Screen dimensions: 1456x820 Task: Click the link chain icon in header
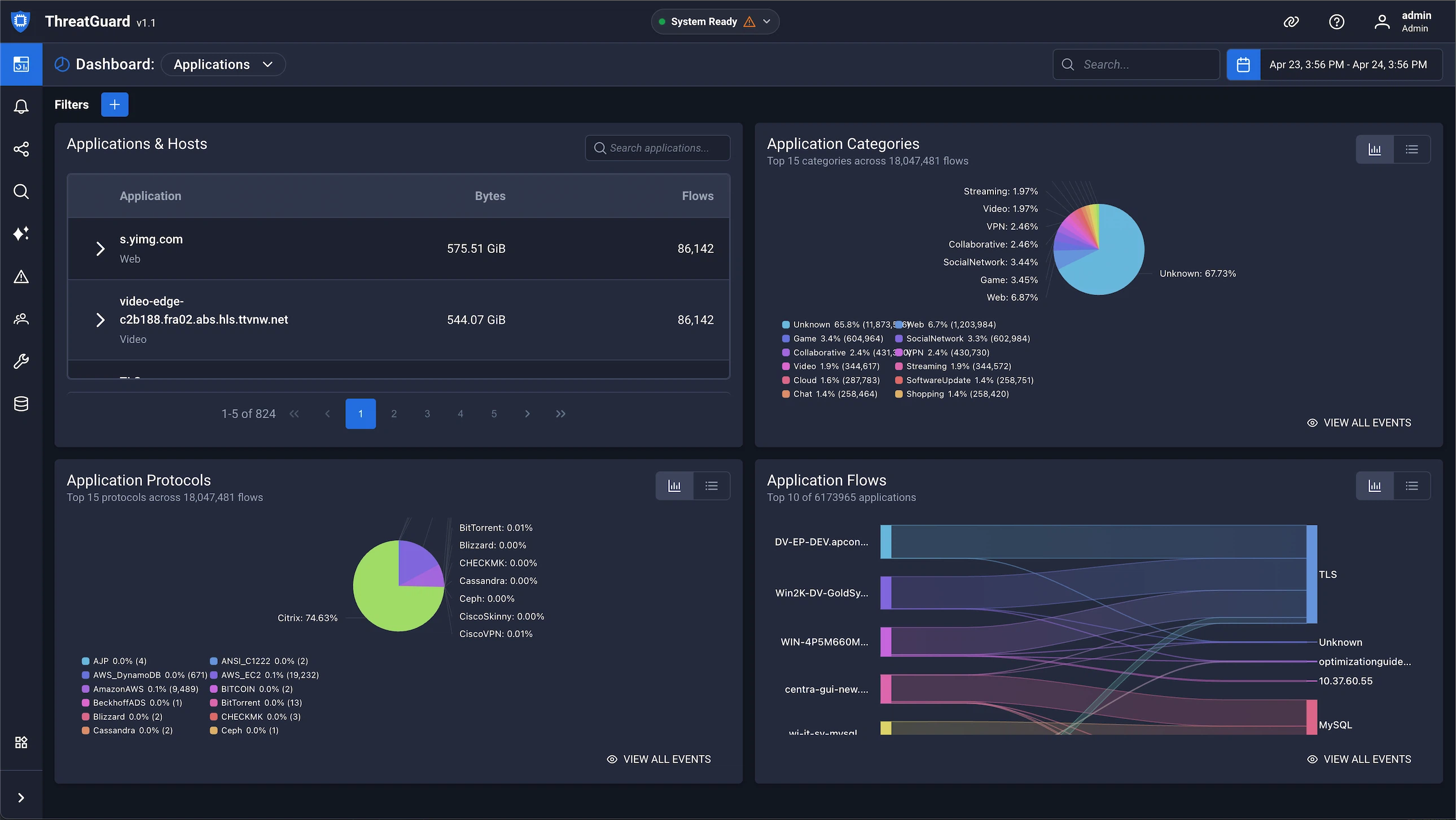point(1291,22)
